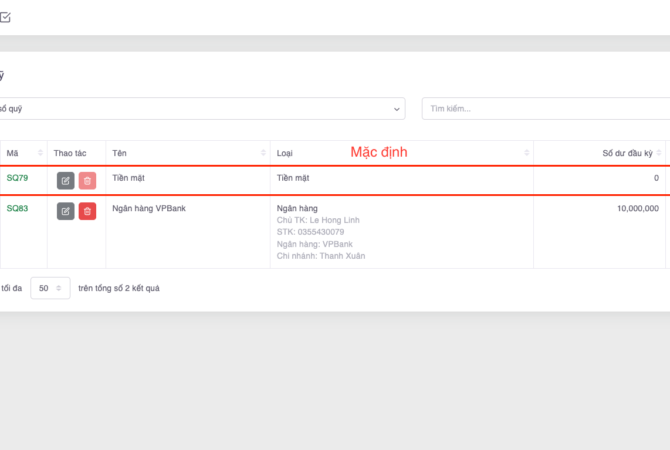Edit the Ngân hàng VPBank fund
The height and width of the screenshot is (450, 670).
pyautogui.click(x=65, y=211)
